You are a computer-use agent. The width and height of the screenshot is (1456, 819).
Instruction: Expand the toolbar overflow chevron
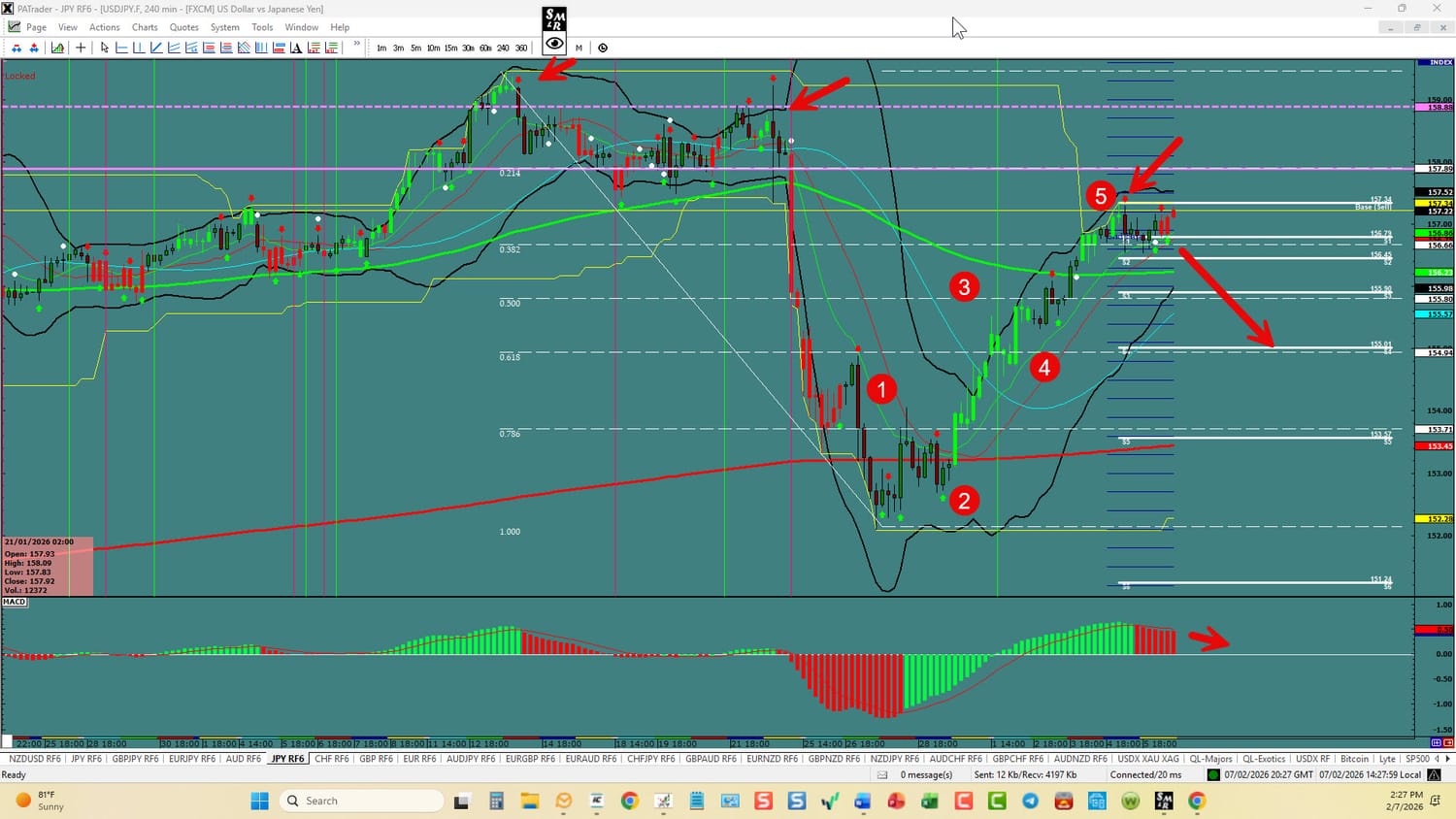click(x=357, y=45)
